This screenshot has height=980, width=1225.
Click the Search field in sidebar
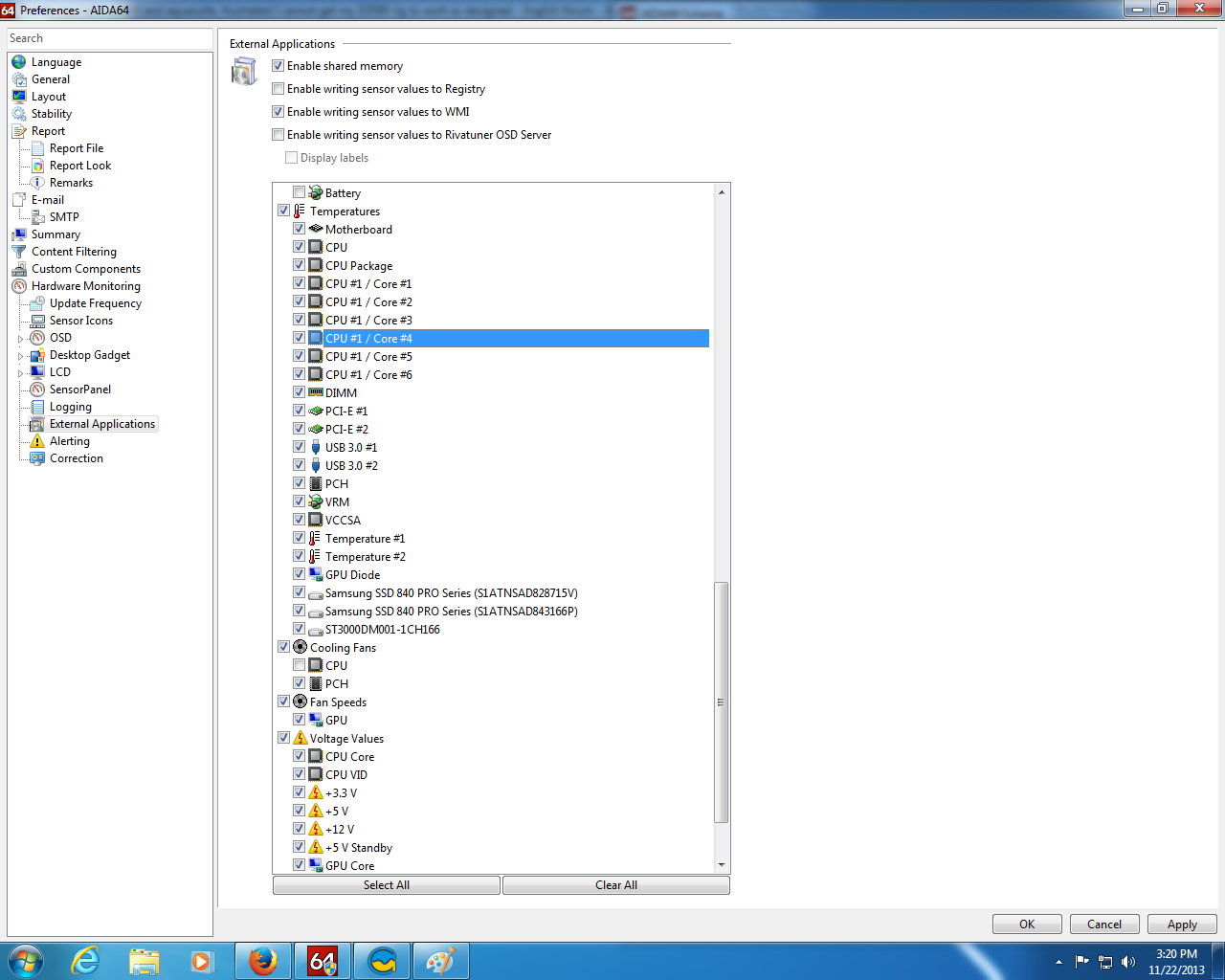tap(110, 38)
